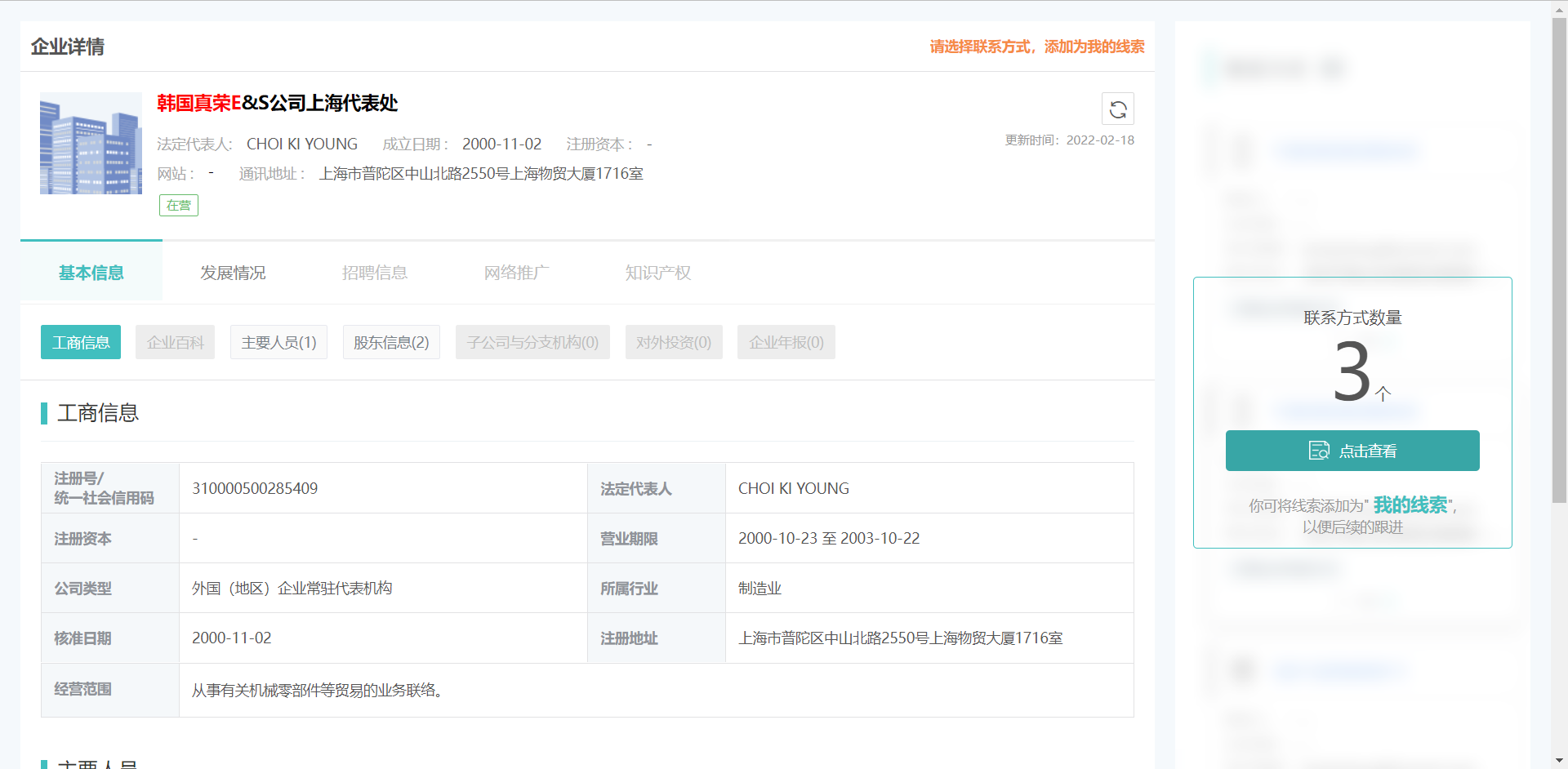Click registration number 310000500285409
Screen dimensions: 1568x769
(255, 488)
